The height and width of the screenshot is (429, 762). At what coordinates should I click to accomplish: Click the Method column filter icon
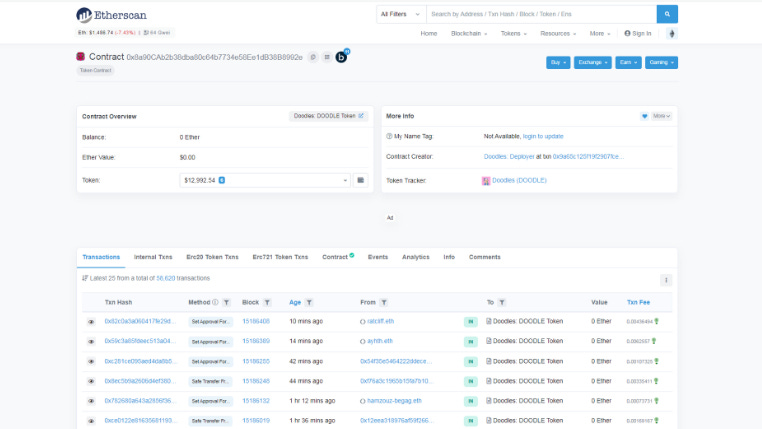[226, 302]
